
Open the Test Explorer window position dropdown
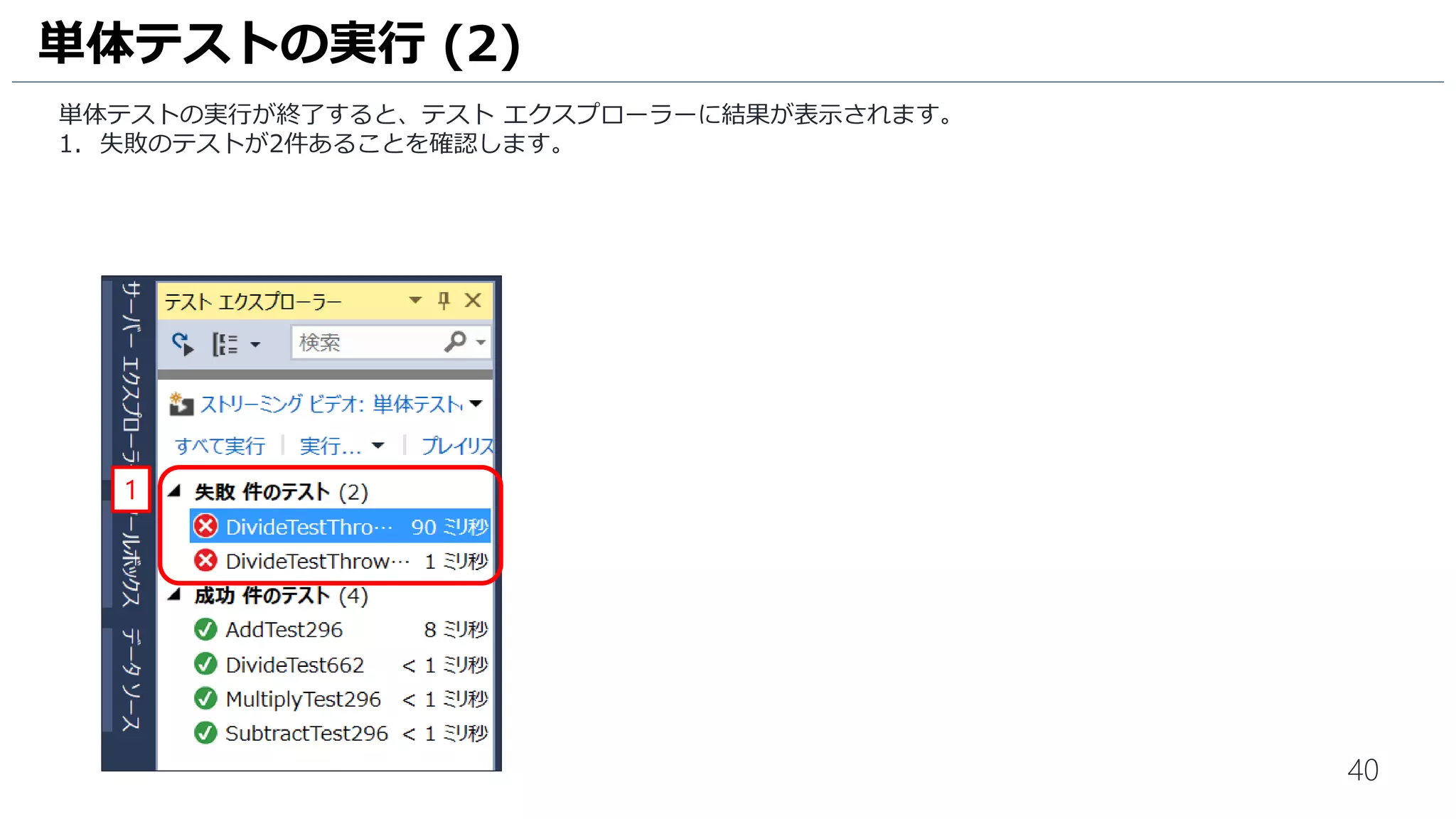click(x=415, y=301)
